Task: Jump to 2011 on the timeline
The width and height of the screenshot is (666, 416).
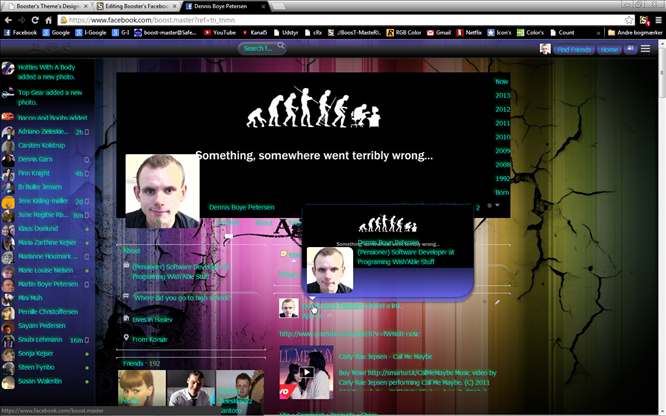Action: pos(502,123)
